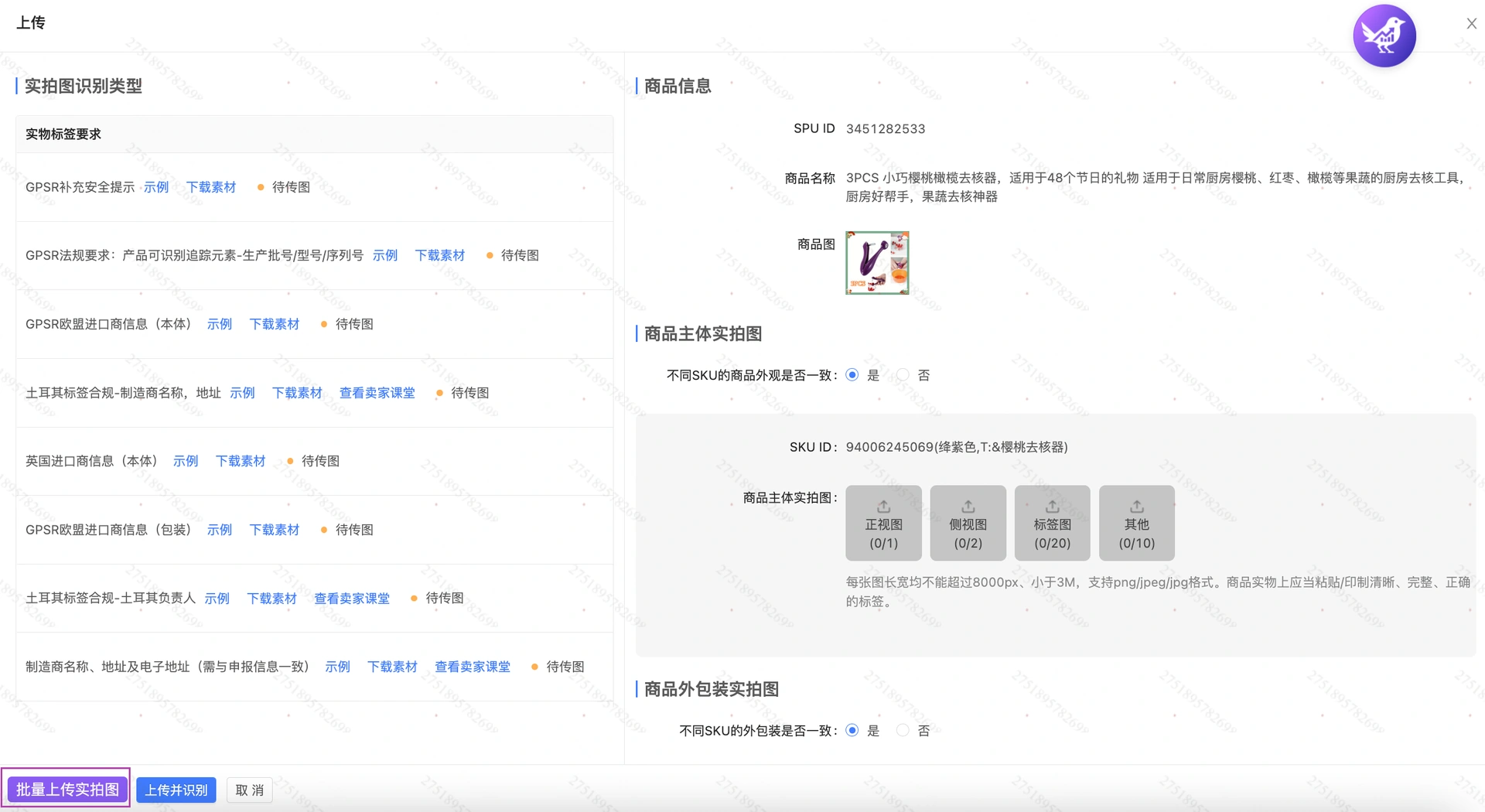Click the purple bird assistant icon
Screen dimensions: 1485x812
click(x=1384, y=36)
